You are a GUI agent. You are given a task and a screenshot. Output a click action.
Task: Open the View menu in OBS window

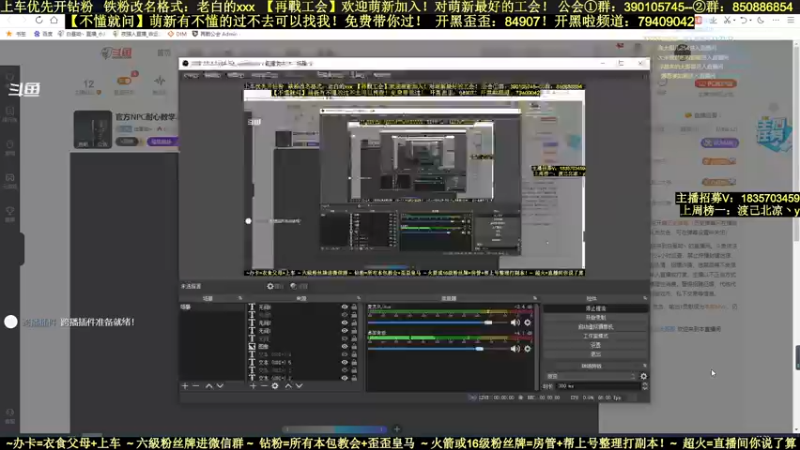click(x=235, y=76)
